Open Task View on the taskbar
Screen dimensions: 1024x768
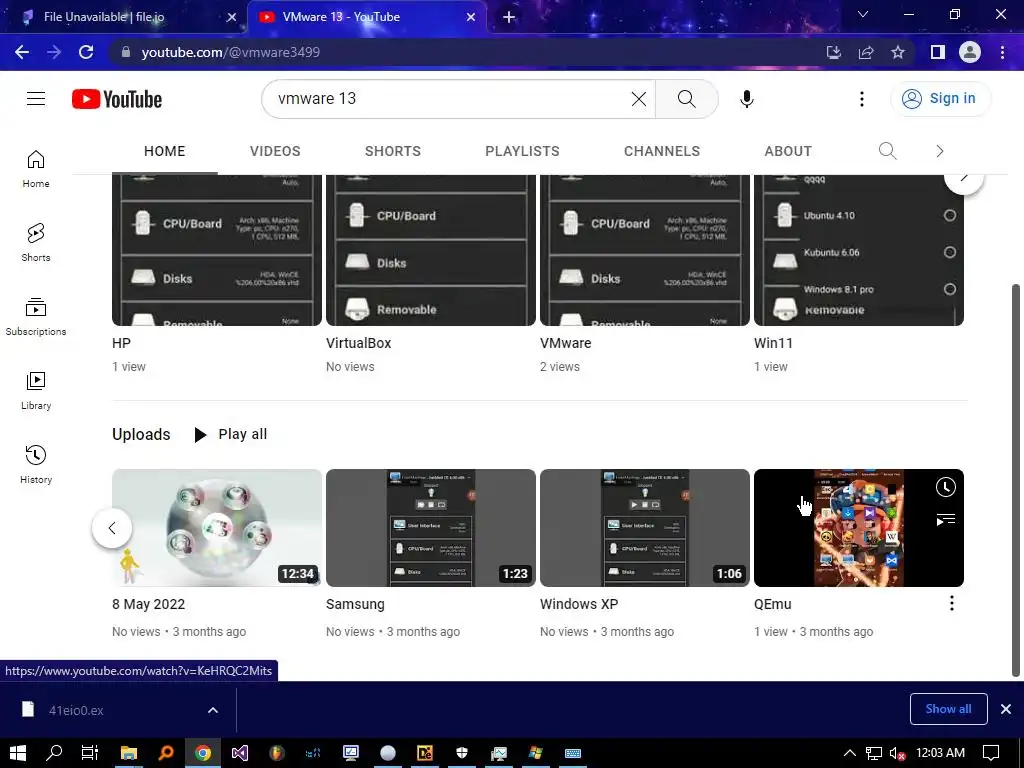coord(89,753)
